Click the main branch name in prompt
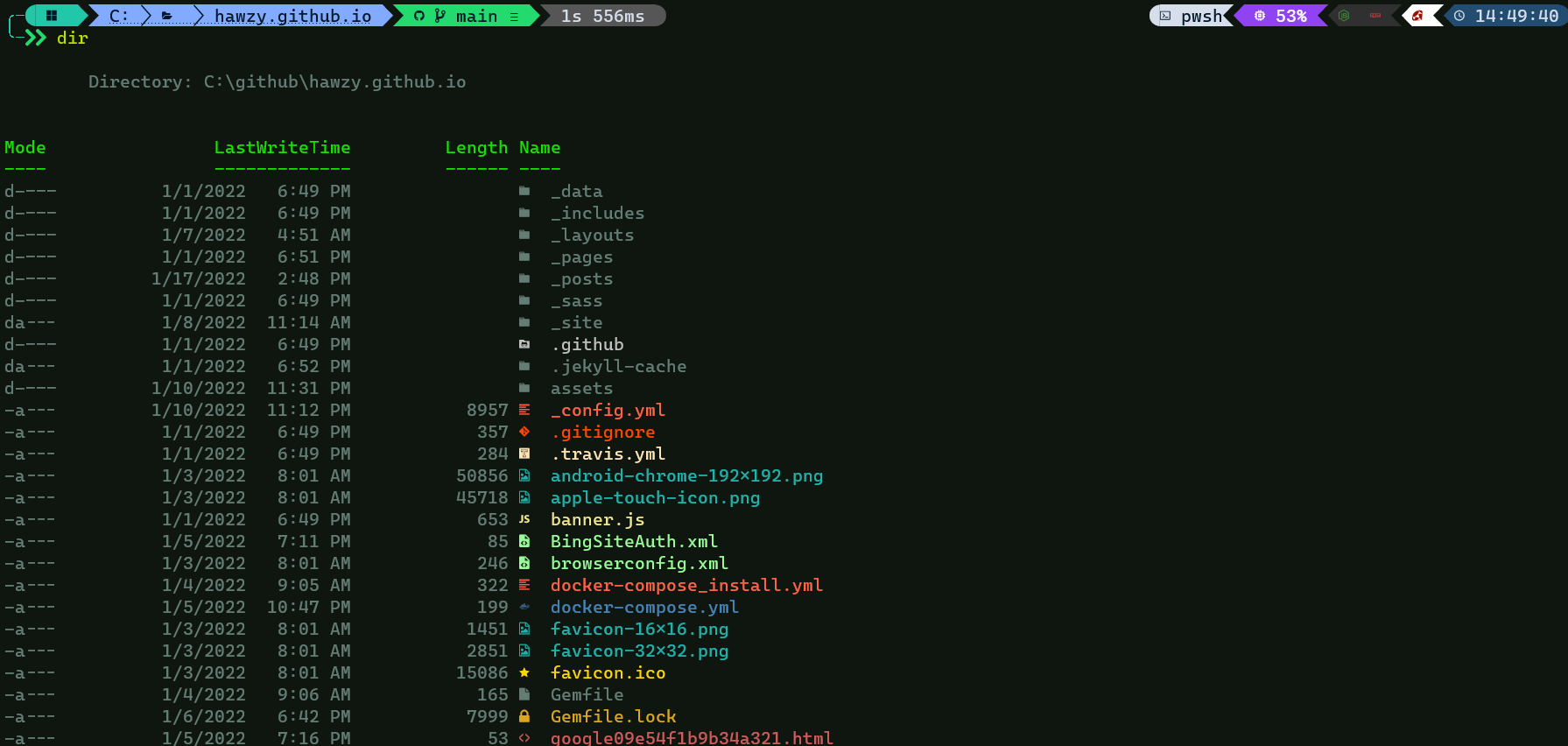Screen dimensions: 1568x746 pyautogui.click(x=476, y=16)
